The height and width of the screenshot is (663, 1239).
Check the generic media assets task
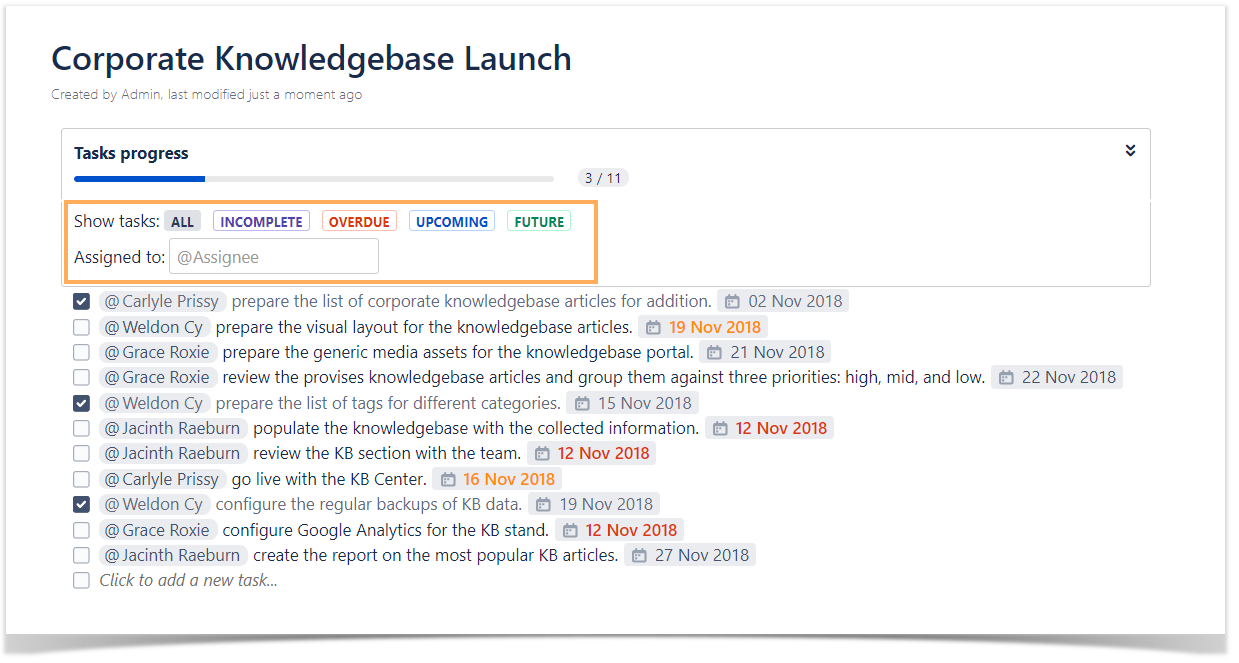click(82, 352)
